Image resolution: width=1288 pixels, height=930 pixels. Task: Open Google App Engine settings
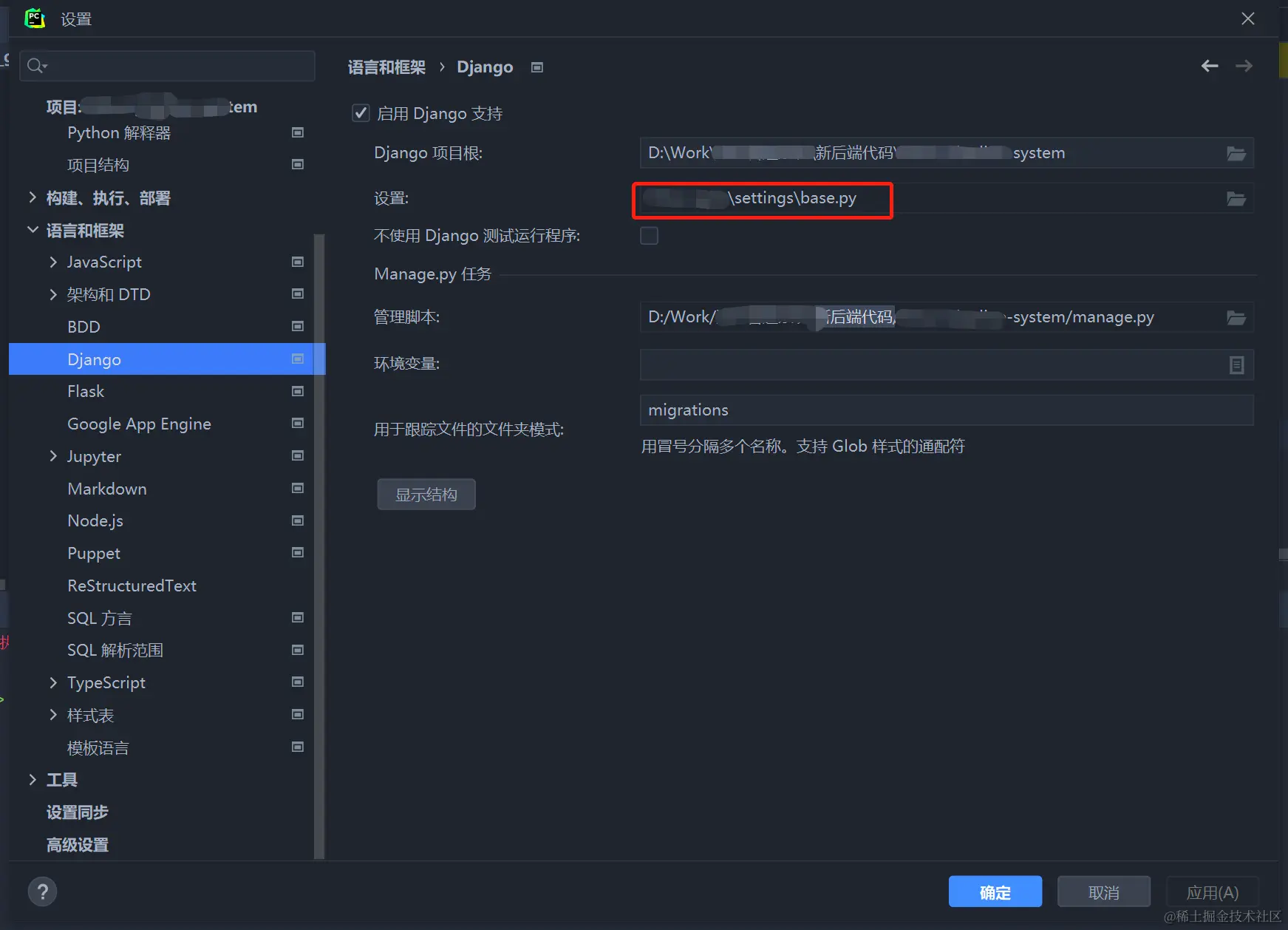coord(139,424)
